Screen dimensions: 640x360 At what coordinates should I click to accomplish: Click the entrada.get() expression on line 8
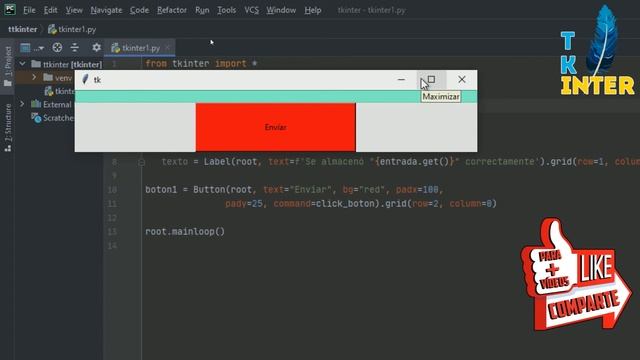pyautogui.click(x=414, y=162)
